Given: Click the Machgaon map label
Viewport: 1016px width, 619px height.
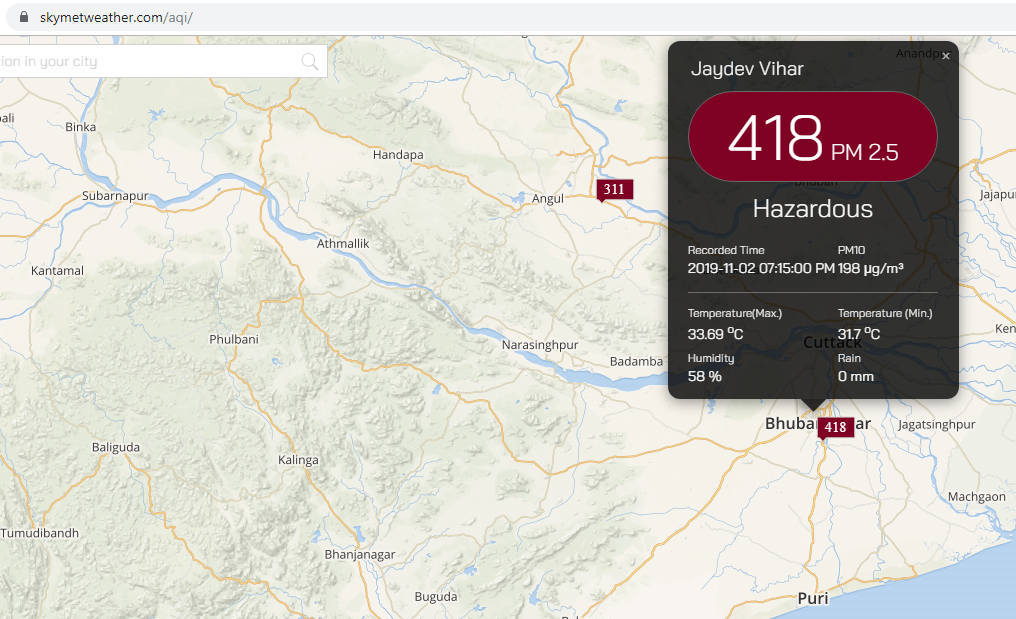Looking at the screenshot, I should (x=976, y=497).
